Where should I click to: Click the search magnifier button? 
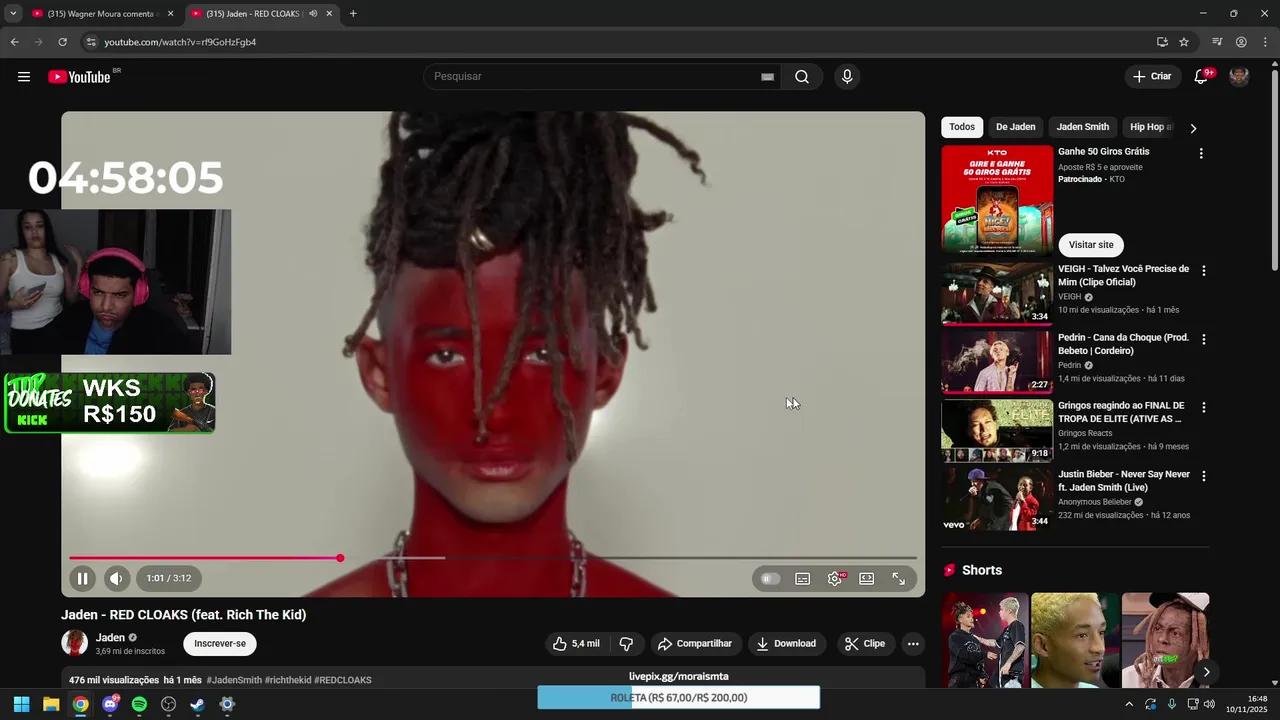pyautogui.click(x=802, y=77)
